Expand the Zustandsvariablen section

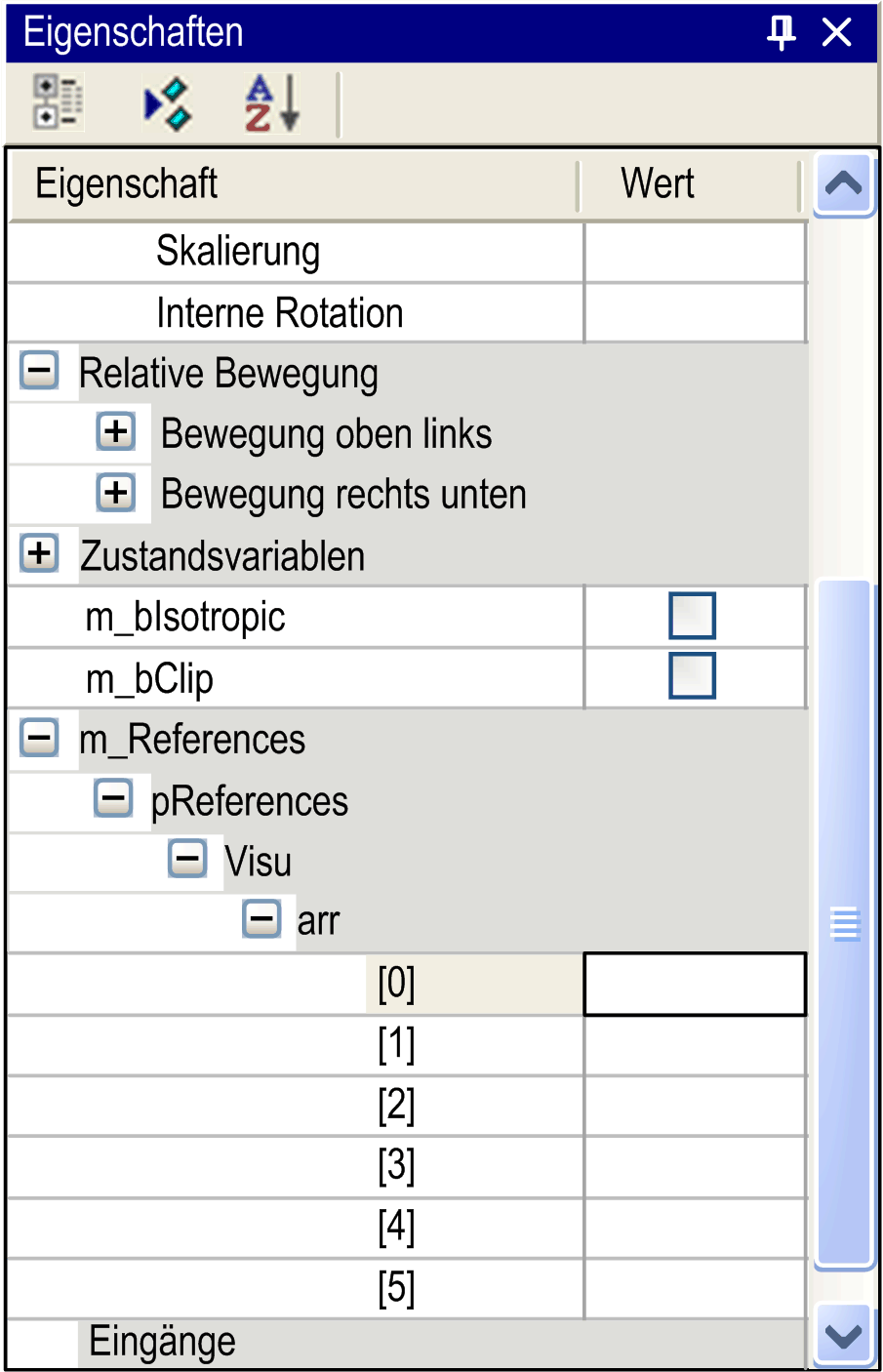(40, 553)
